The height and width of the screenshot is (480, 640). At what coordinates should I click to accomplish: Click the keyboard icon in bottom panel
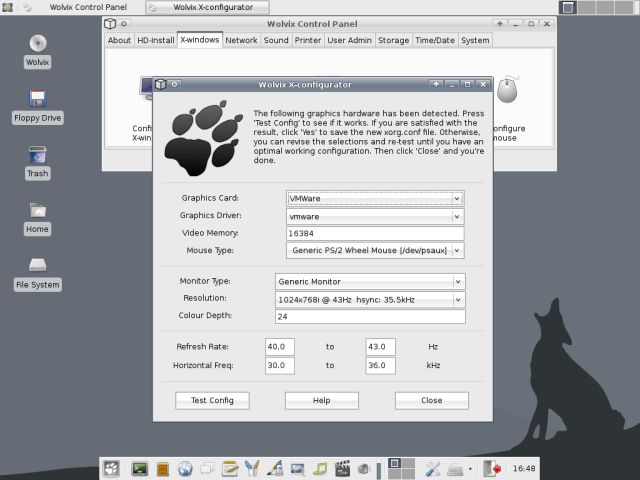click(x=455, y=470)
